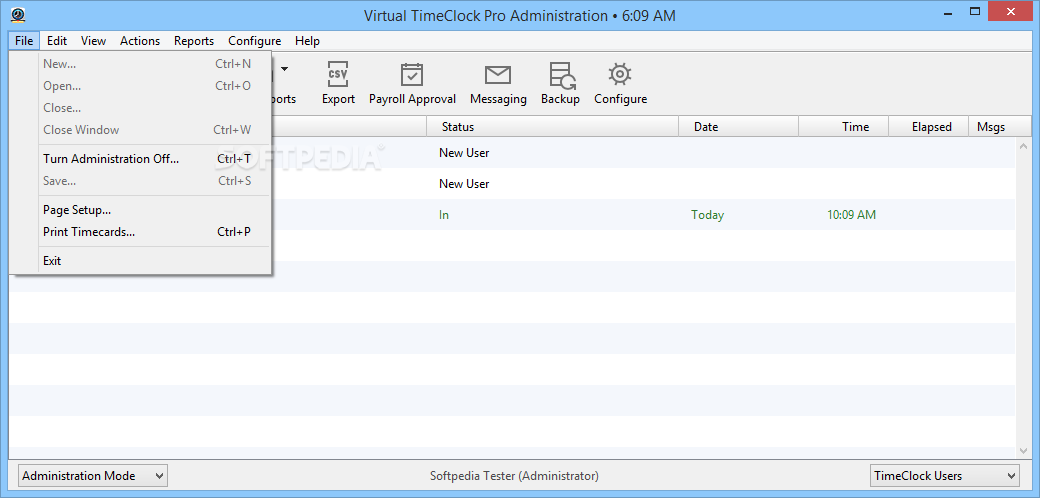Click the Backup toolbar icon
This screenshot has width=1040, height=498.
click(560, 76)
